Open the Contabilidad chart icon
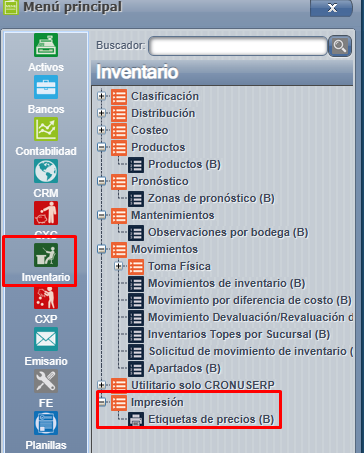 (46, 129)
